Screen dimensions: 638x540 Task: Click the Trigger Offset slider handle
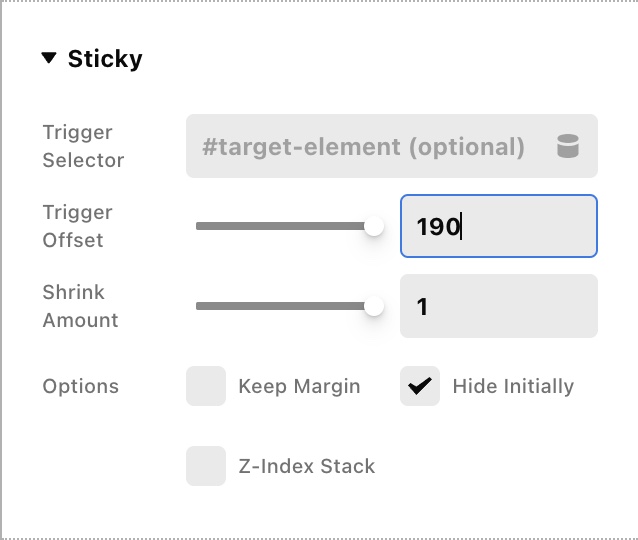point(374,226)
